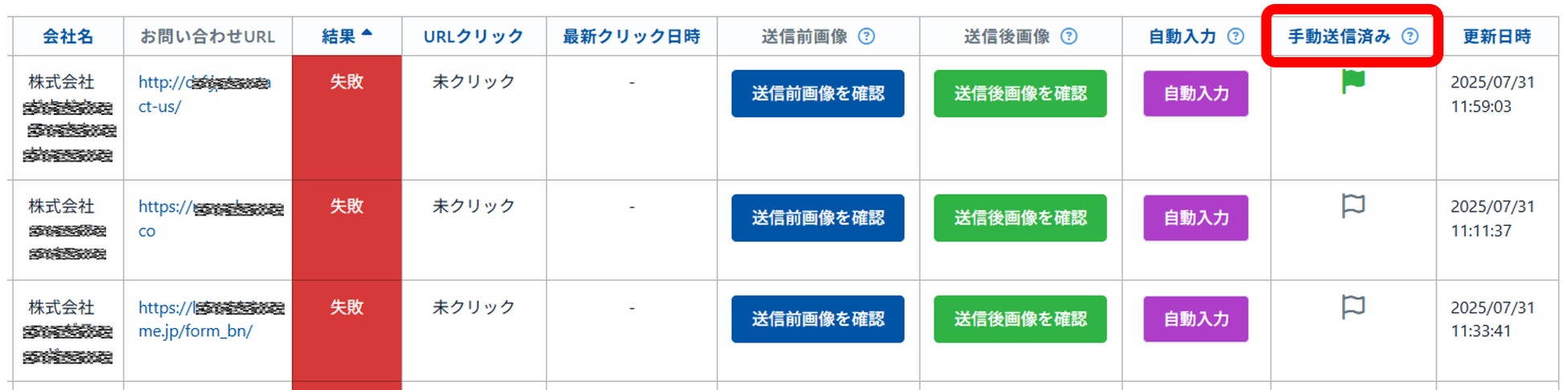The image size is (1568, 390).
Task: Click 最新クリック日時 column header
Action: [631, 36]
